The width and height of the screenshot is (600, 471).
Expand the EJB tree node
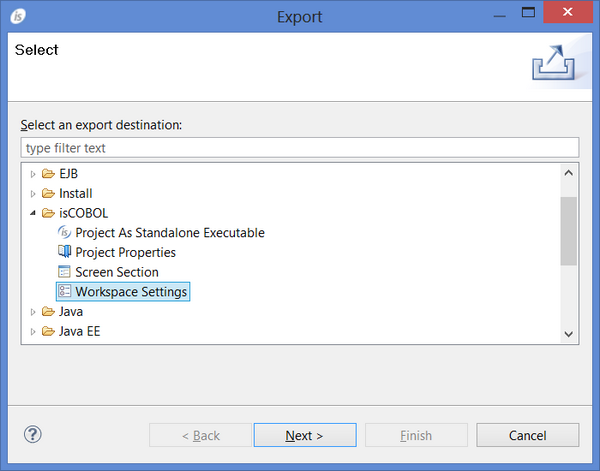pos(33,174)
